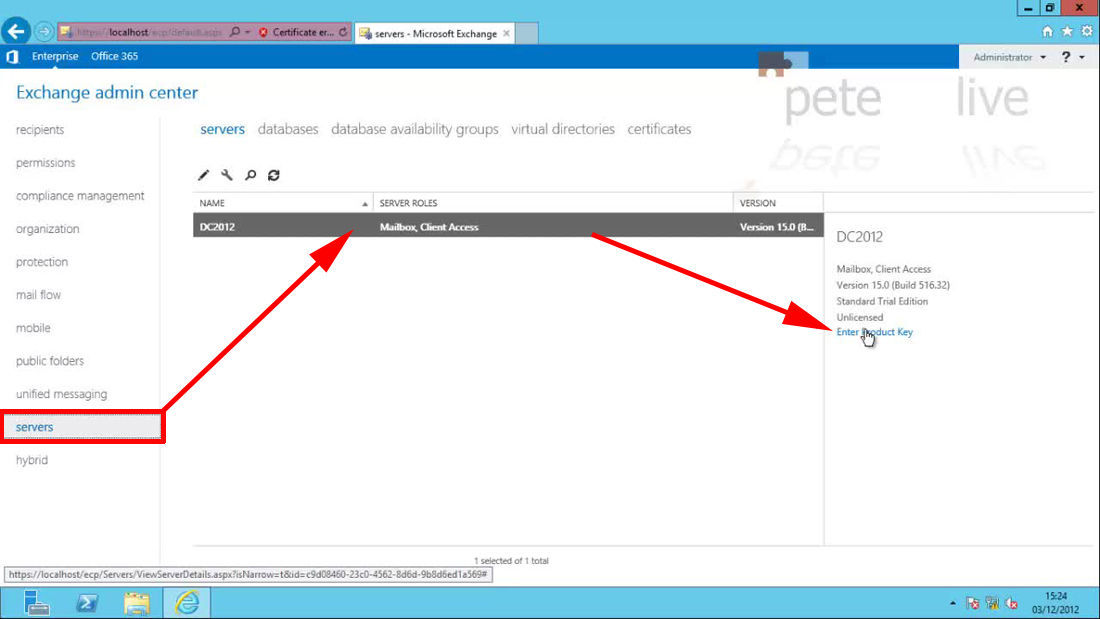Viewport: 1100px width, 619px height.
Task: Click the search magnifier icon in toolbar
Action: click(250, 175)
